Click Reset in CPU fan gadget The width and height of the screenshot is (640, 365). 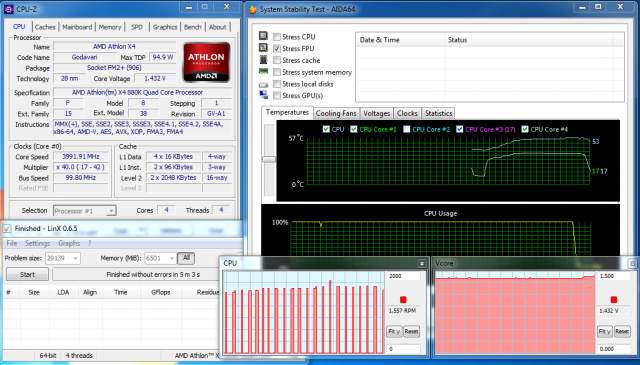[411, 331]
